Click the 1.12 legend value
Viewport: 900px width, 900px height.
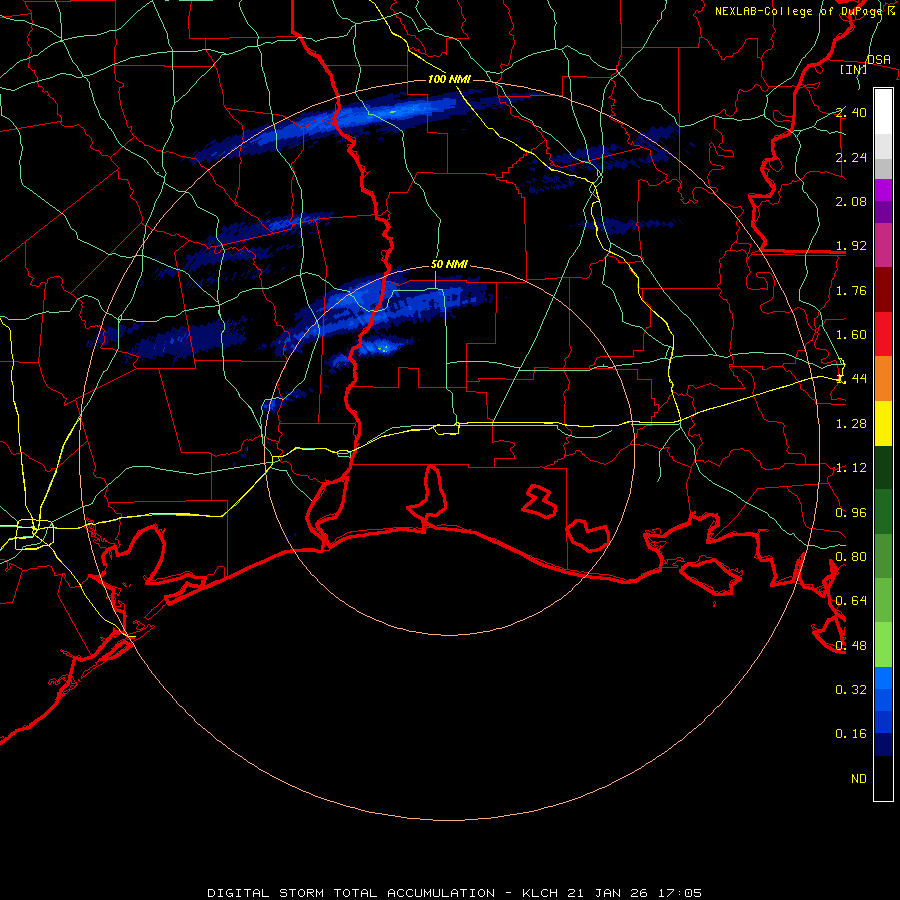coord(851,468)
